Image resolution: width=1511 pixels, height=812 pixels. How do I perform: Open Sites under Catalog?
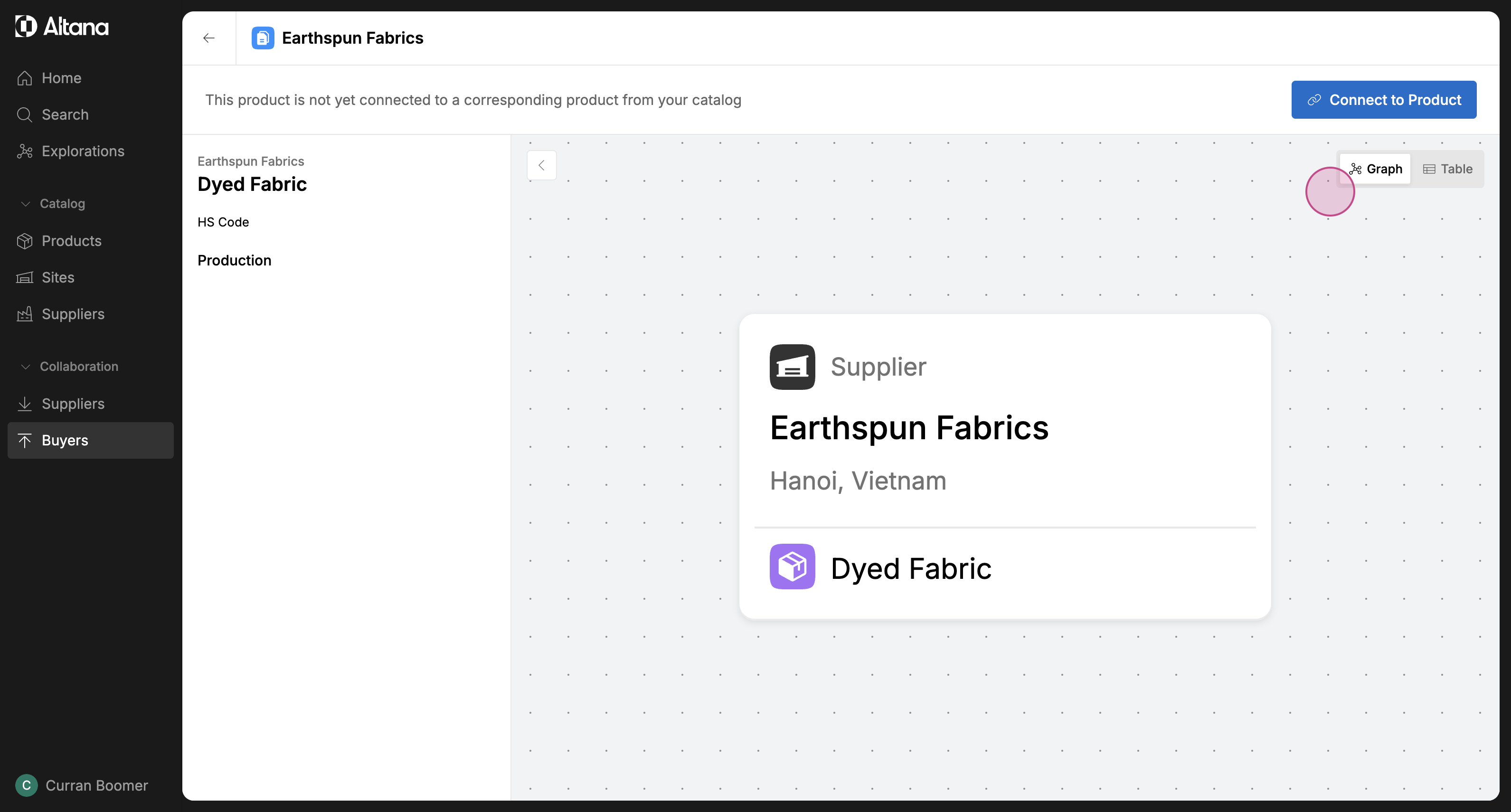click(x=57, y=277)
